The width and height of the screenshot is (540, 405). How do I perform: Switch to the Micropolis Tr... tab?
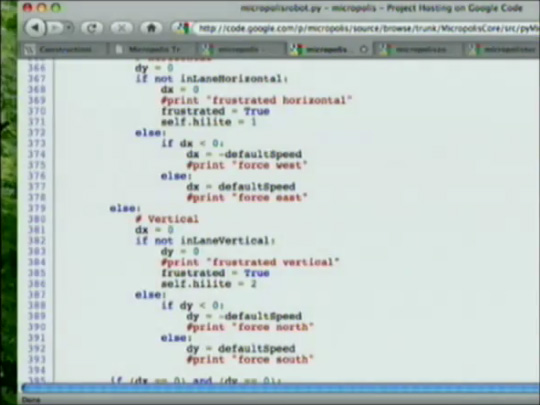click(153, 50)
